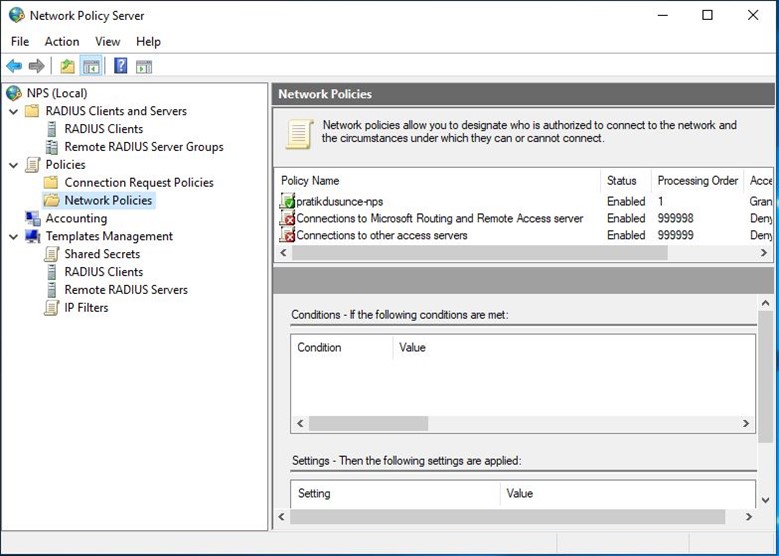
Task: Open the File menu
Action: pos(20,42)
